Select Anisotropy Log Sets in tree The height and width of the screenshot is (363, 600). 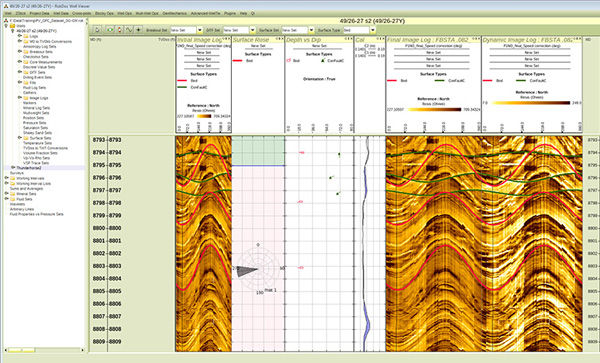39,46
